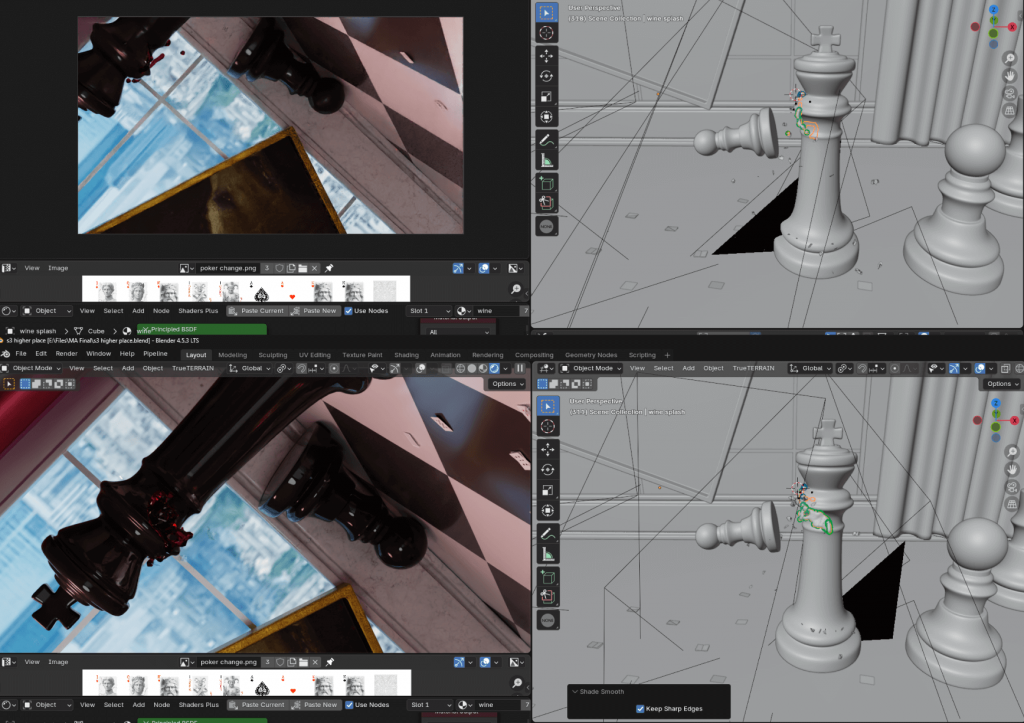Pick the Measure tool in upper-right viewport

point(547,160)
